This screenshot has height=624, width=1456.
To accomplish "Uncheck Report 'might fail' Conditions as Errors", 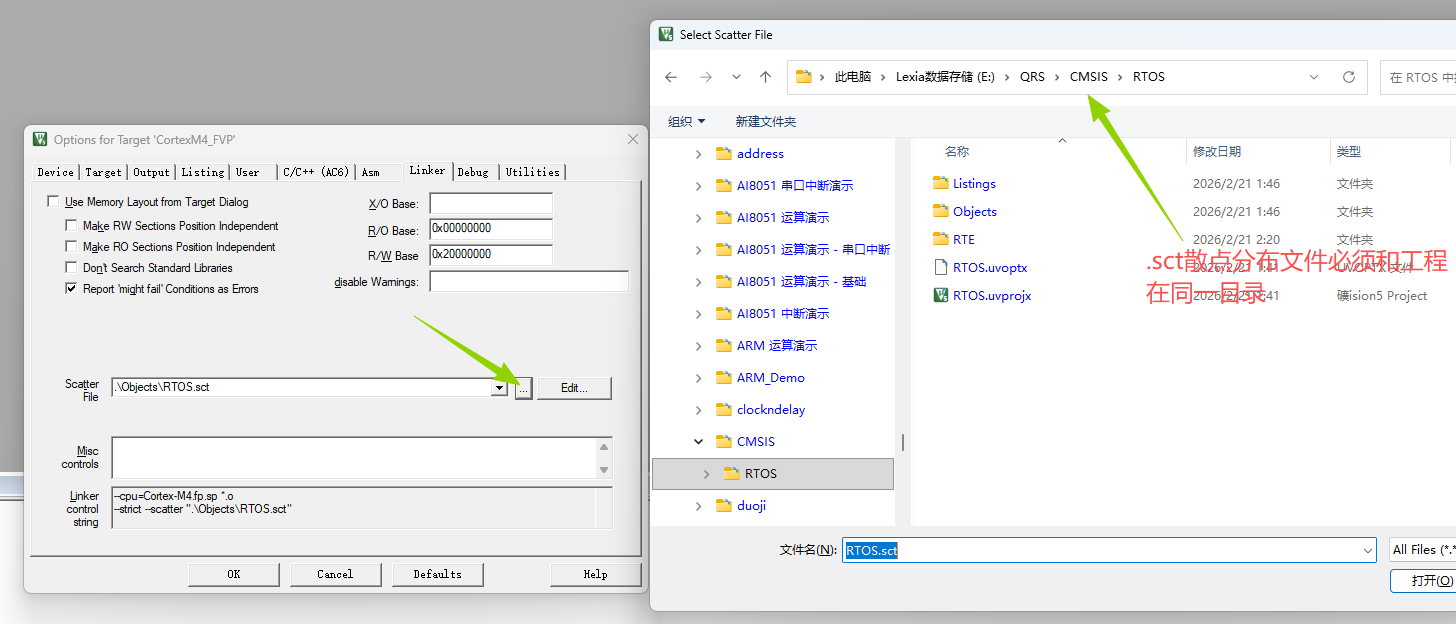I will coord(71,289).
